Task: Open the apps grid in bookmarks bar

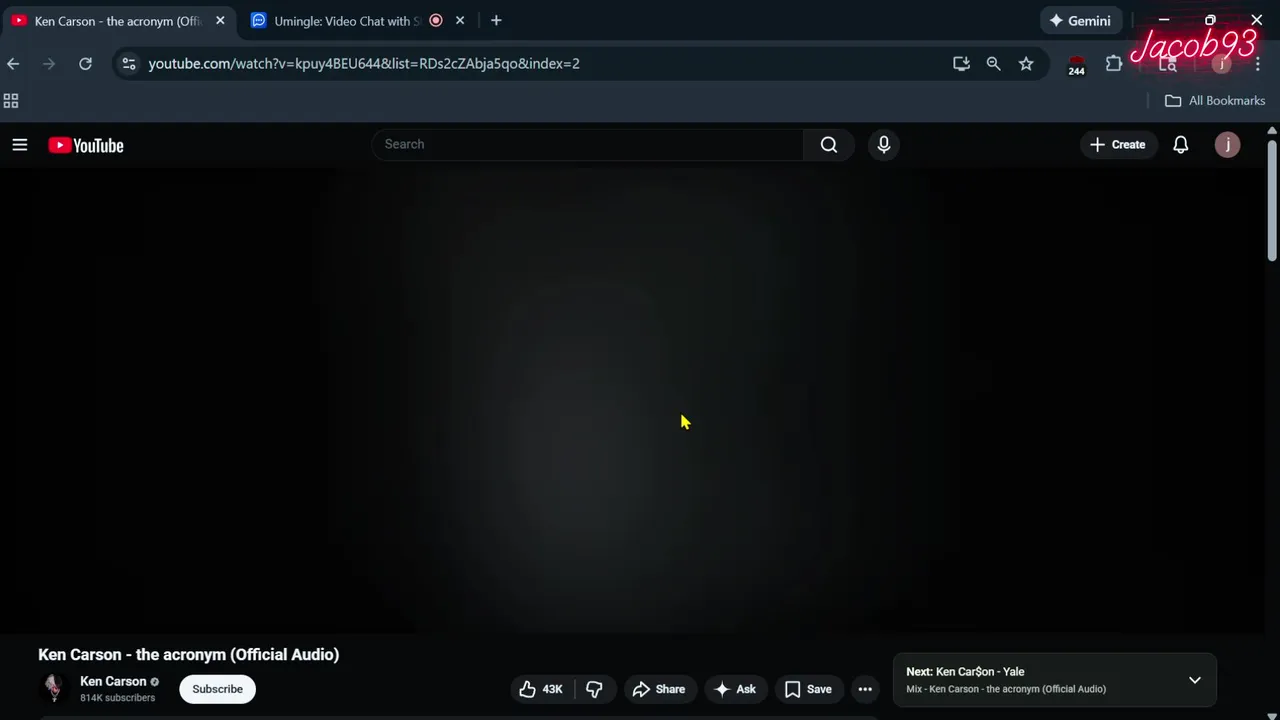Action: (x=11, y=101)
